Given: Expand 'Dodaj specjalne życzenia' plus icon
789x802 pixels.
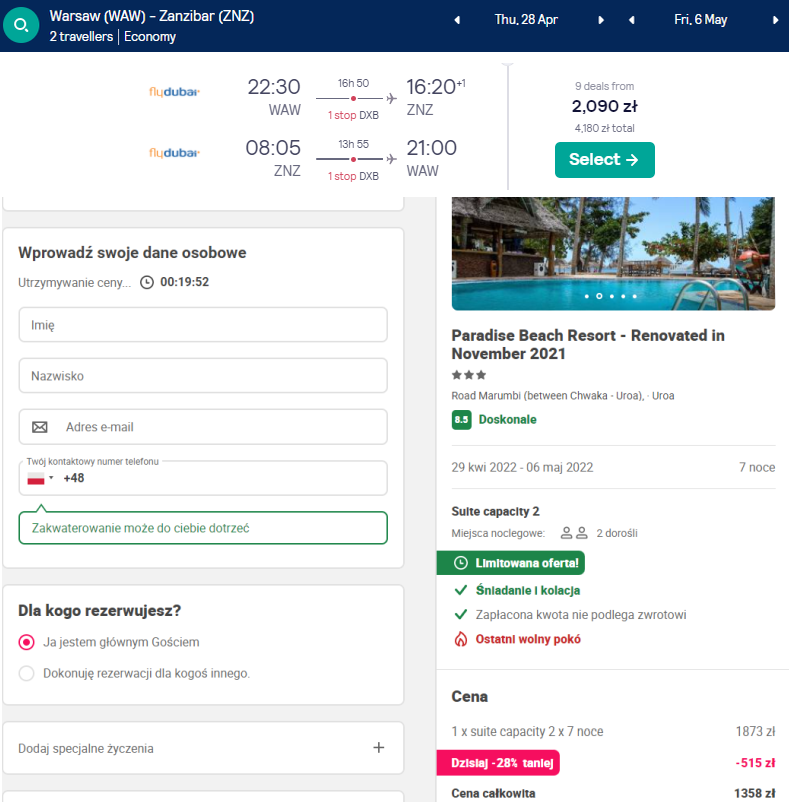Looking at the screenshot, I should [378, 747].
